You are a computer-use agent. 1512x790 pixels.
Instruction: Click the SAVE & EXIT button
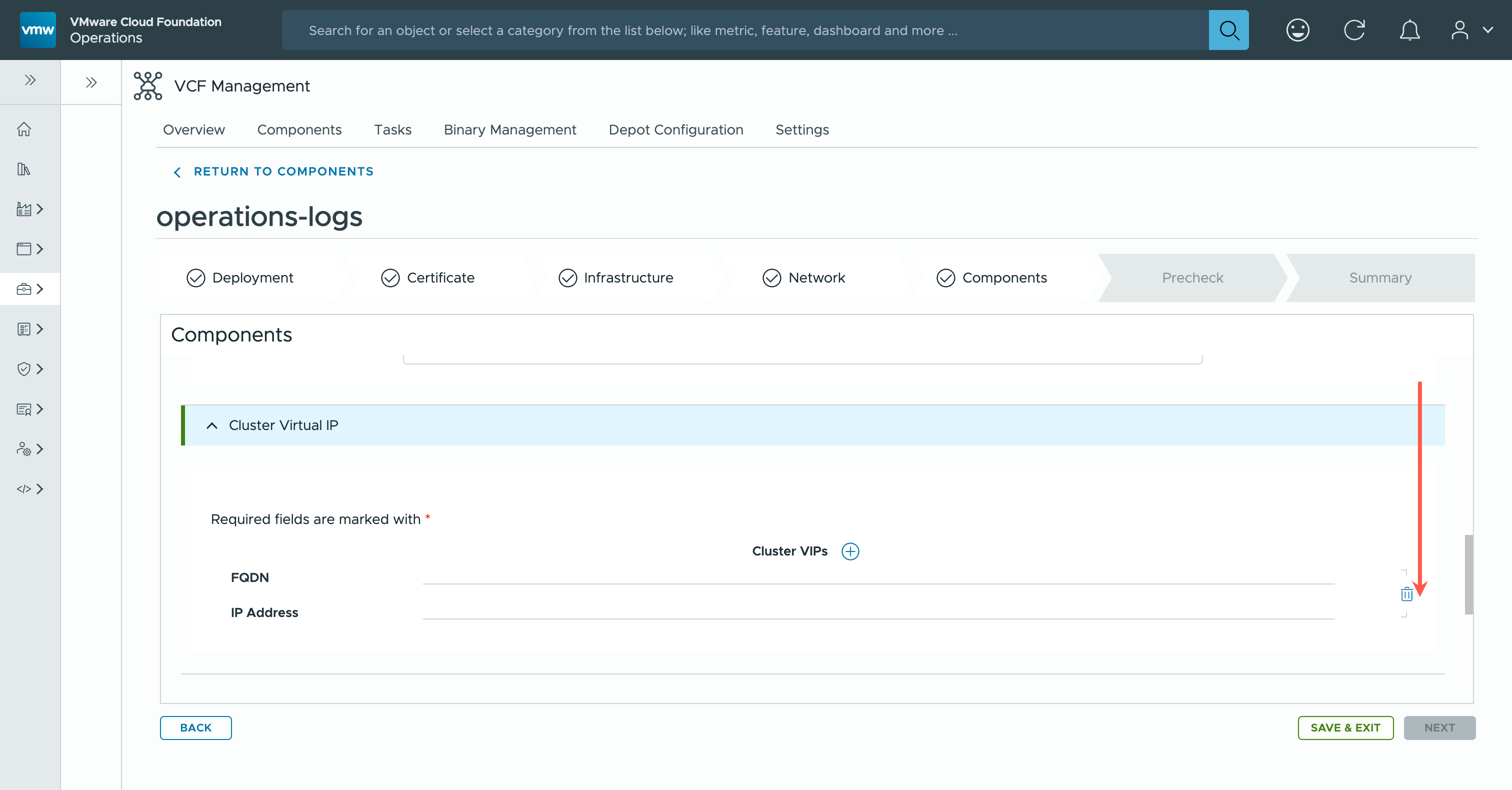1344,728
